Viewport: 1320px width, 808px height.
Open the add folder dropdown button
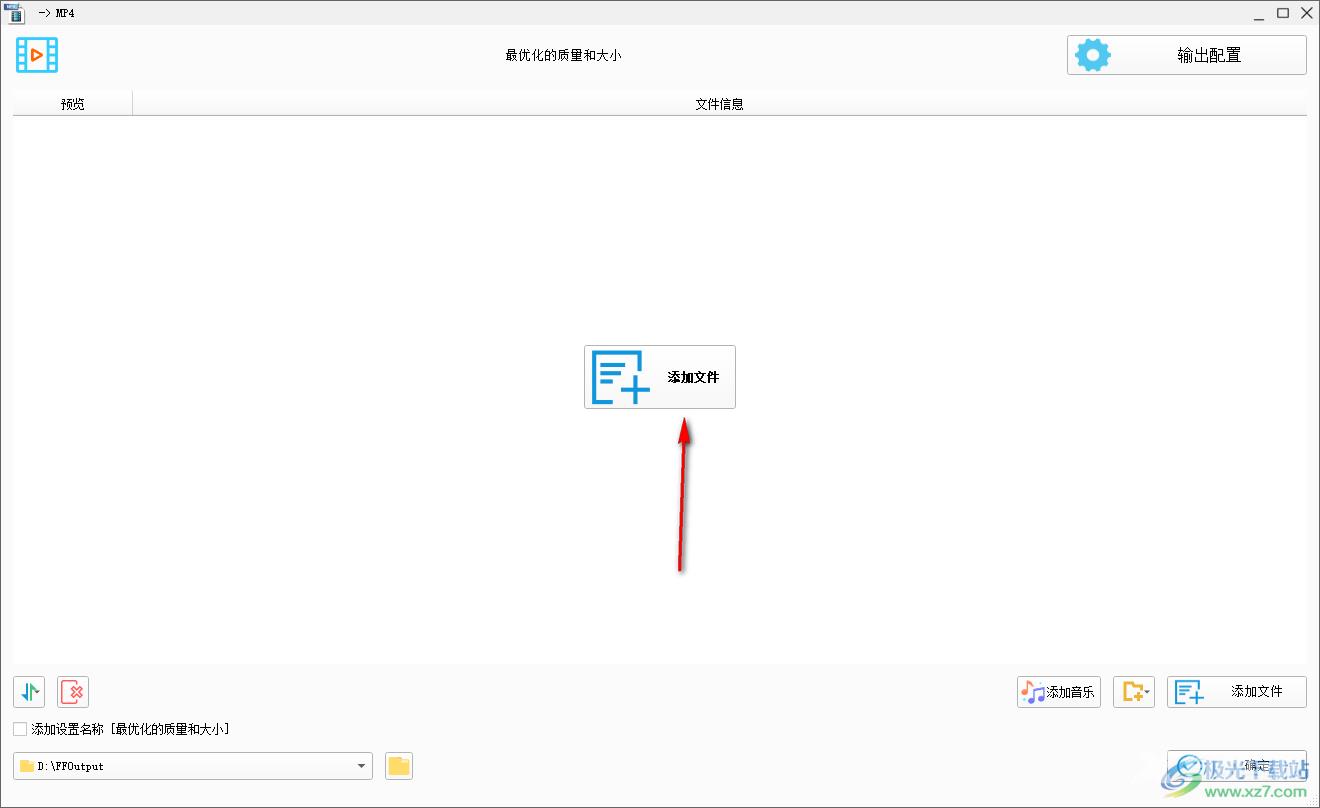coord(1134,692)
